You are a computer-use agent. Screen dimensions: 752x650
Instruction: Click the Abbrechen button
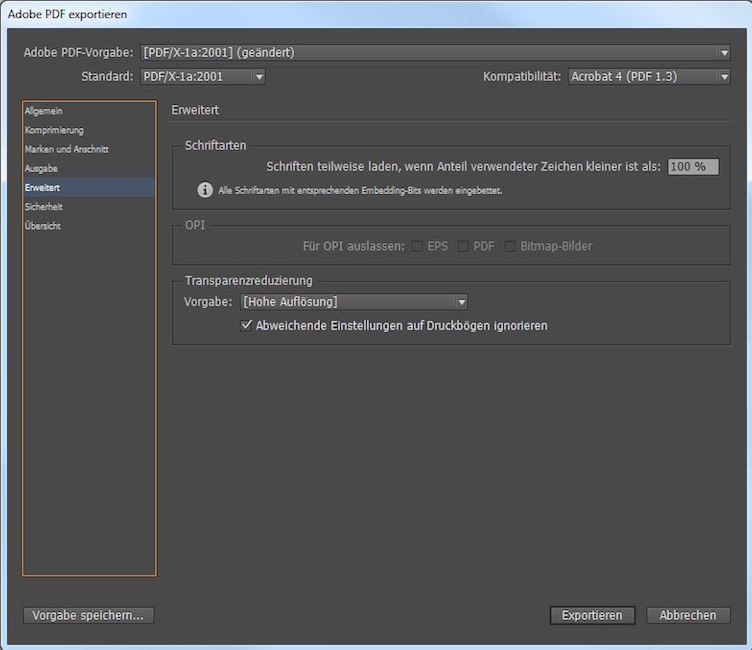click(688, 615)
